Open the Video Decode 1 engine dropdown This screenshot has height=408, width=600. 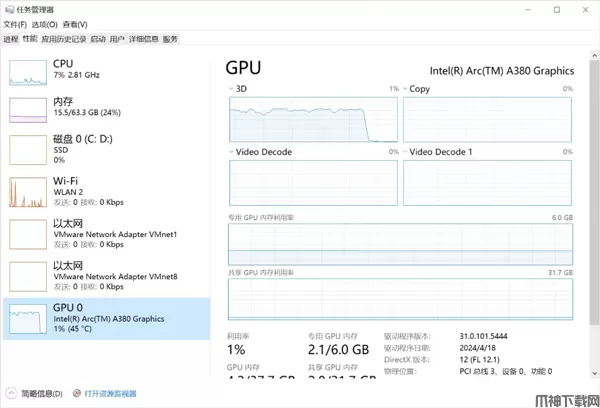pos(405,152)
